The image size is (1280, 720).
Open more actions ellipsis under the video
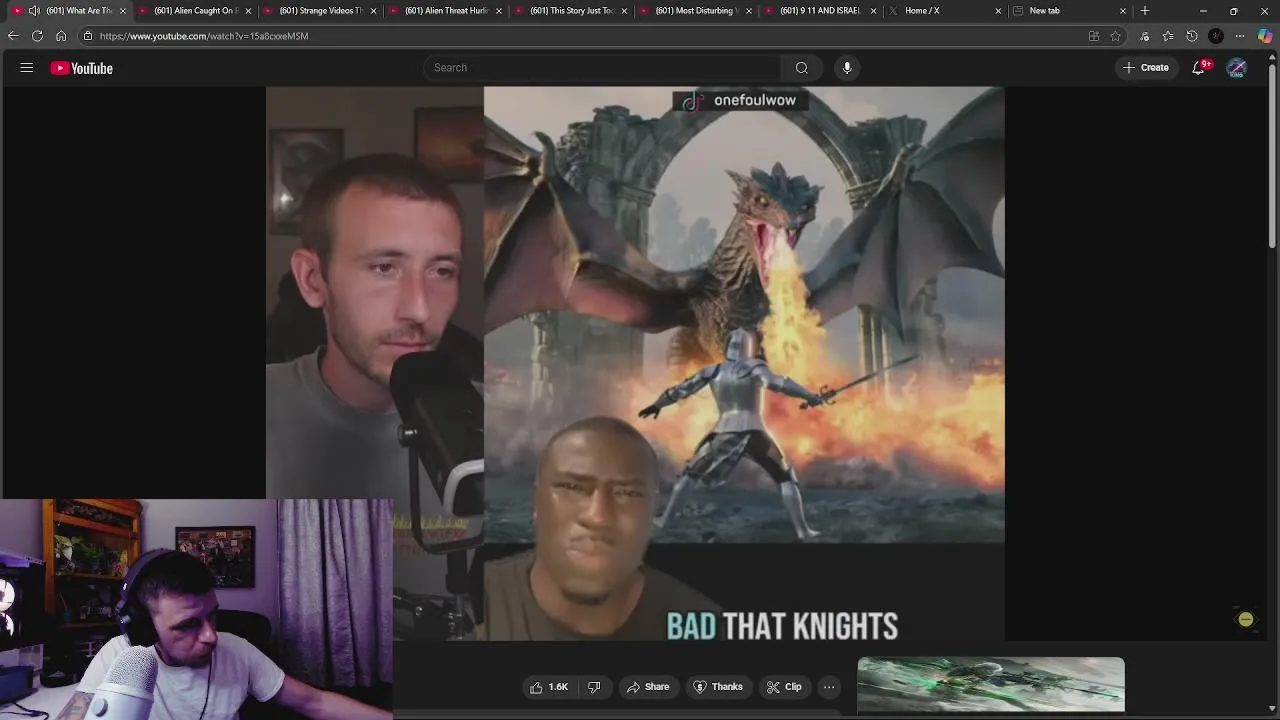[829, 687]
